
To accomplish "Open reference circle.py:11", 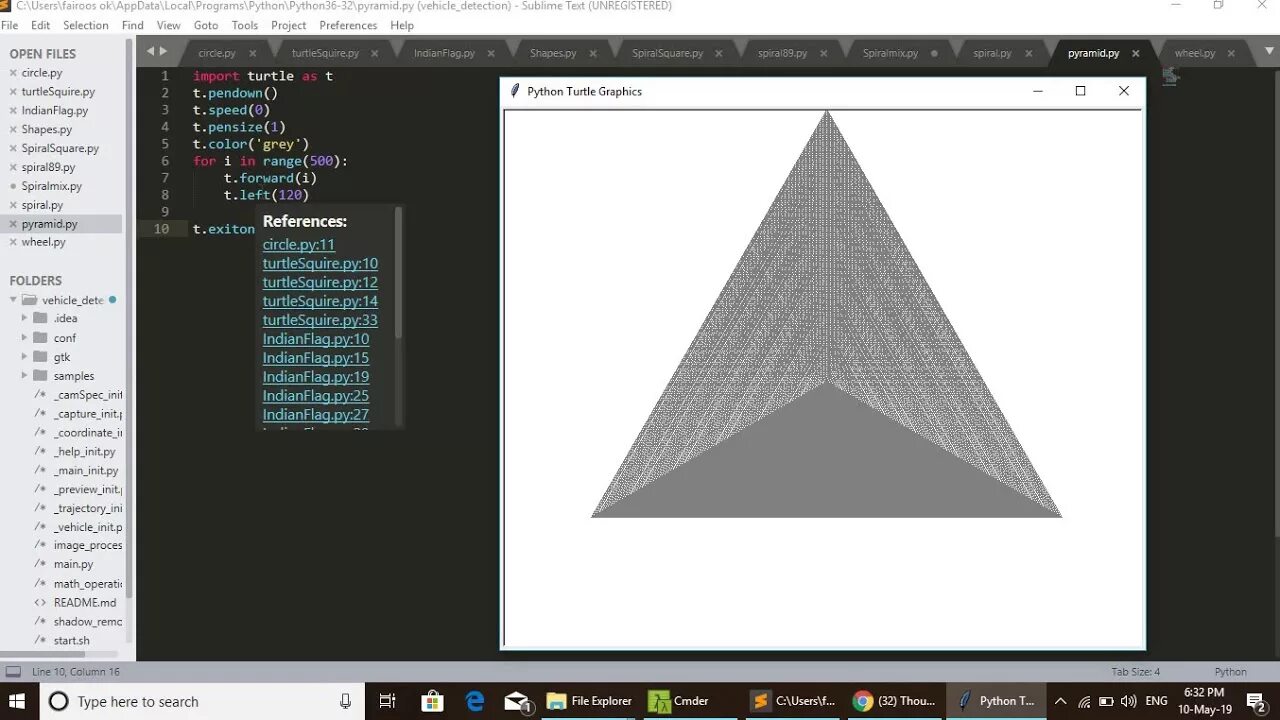I will click(299, 245).
